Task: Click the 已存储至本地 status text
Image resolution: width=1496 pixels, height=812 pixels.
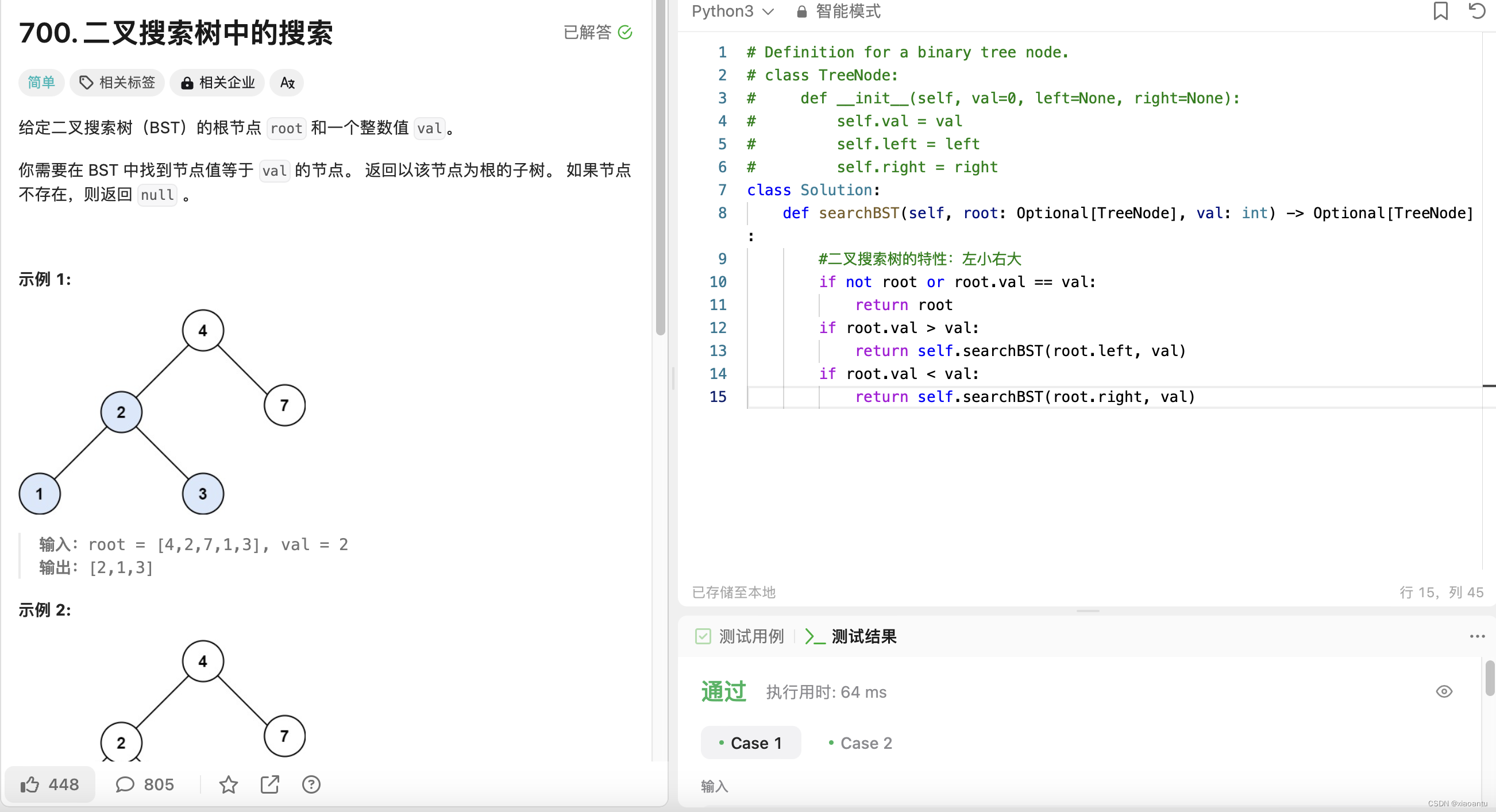Action: pyautogui.click(x=734, y=592)
